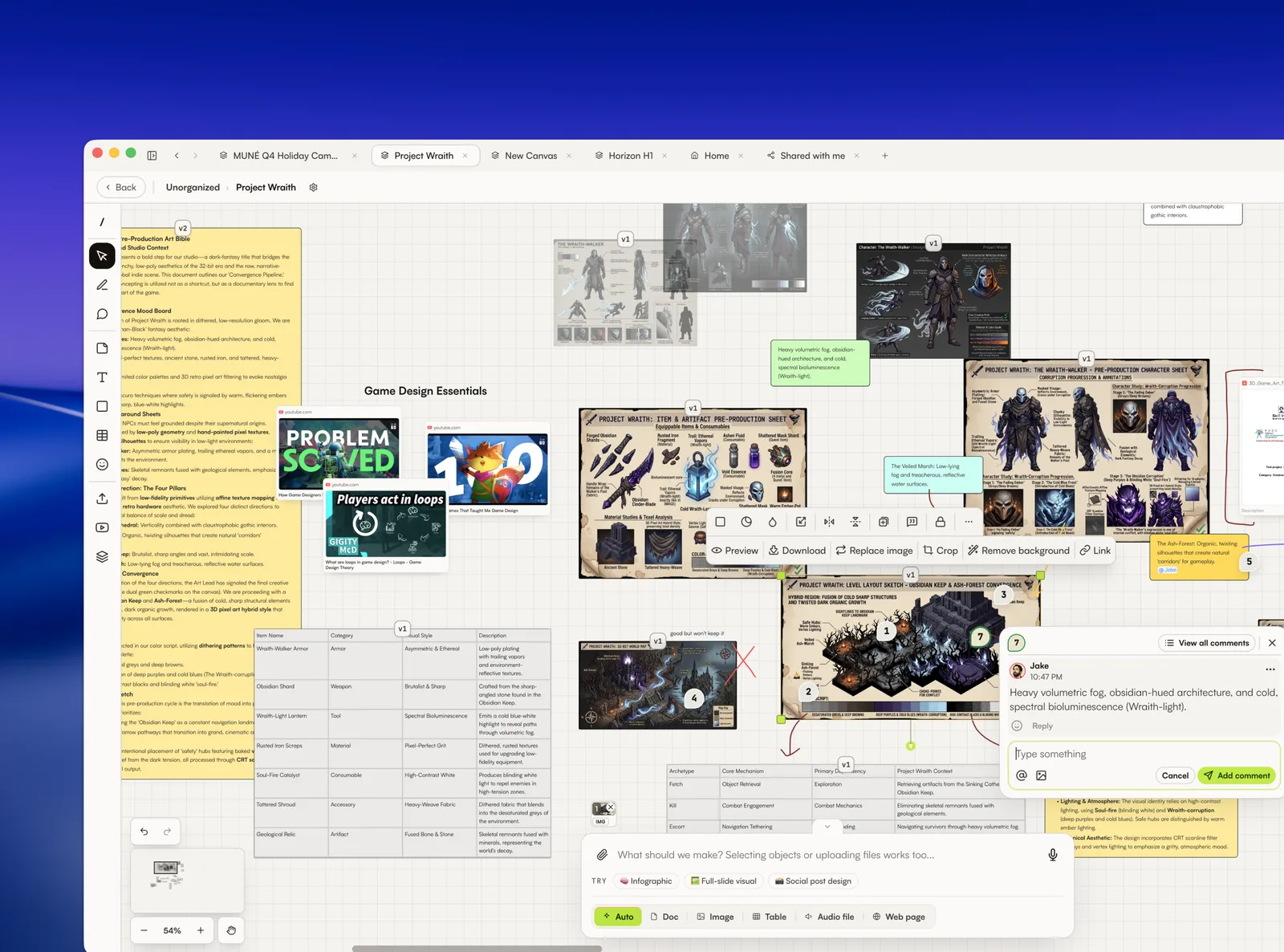
Task: Undo the last action
Action: pos(144,832)
